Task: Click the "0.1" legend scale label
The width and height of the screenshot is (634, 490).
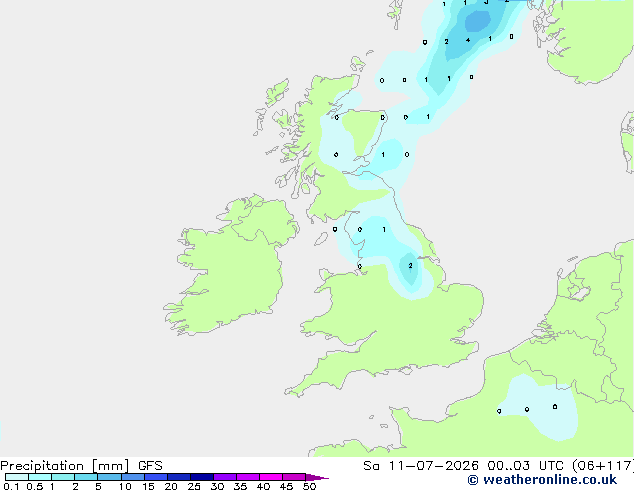Action: click(x=11, y=486)
